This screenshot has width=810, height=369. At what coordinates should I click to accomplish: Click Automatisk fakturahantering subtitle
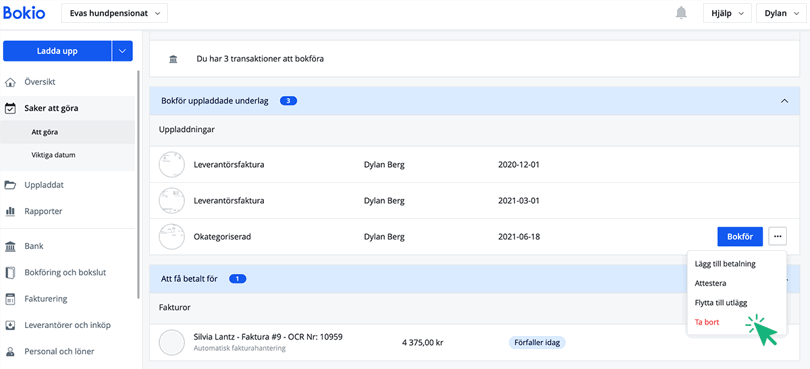239,349
